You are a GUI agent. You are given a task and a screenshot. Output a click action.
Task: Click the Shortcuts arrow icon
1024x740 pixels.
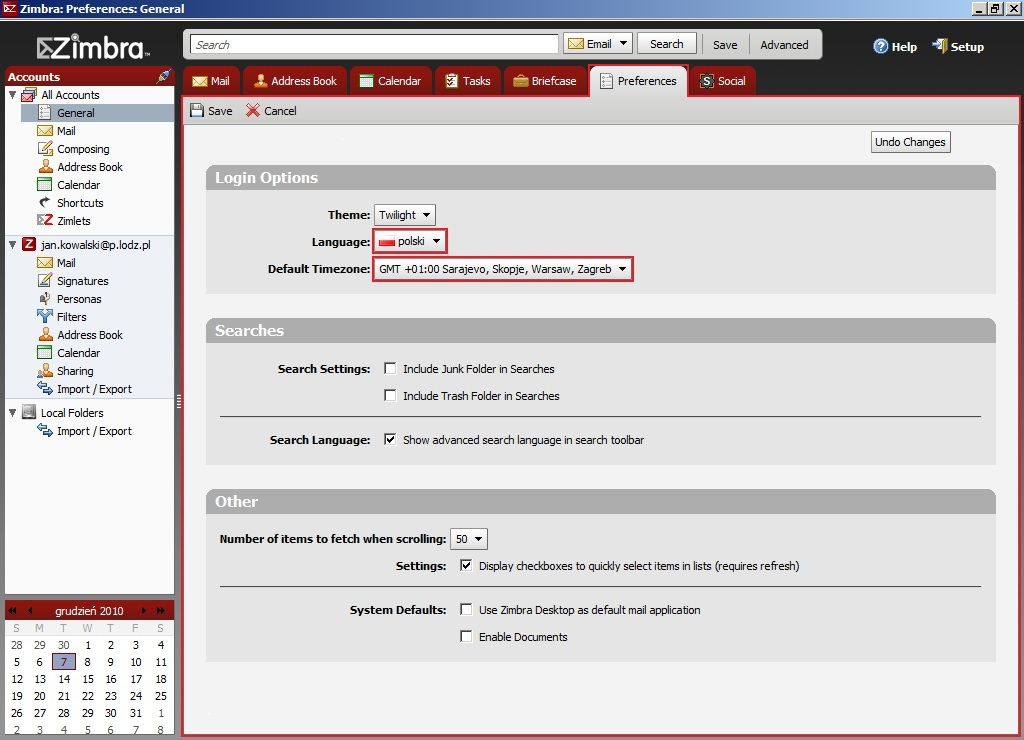[x=44, y=202]
